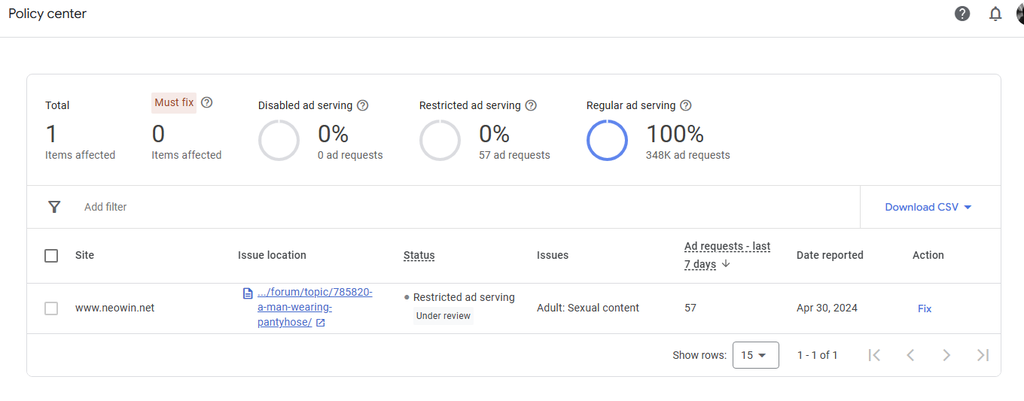
Task: Toggle the select-all checkbox in table header
Action: pyautogui.click(x=51, y=255)
